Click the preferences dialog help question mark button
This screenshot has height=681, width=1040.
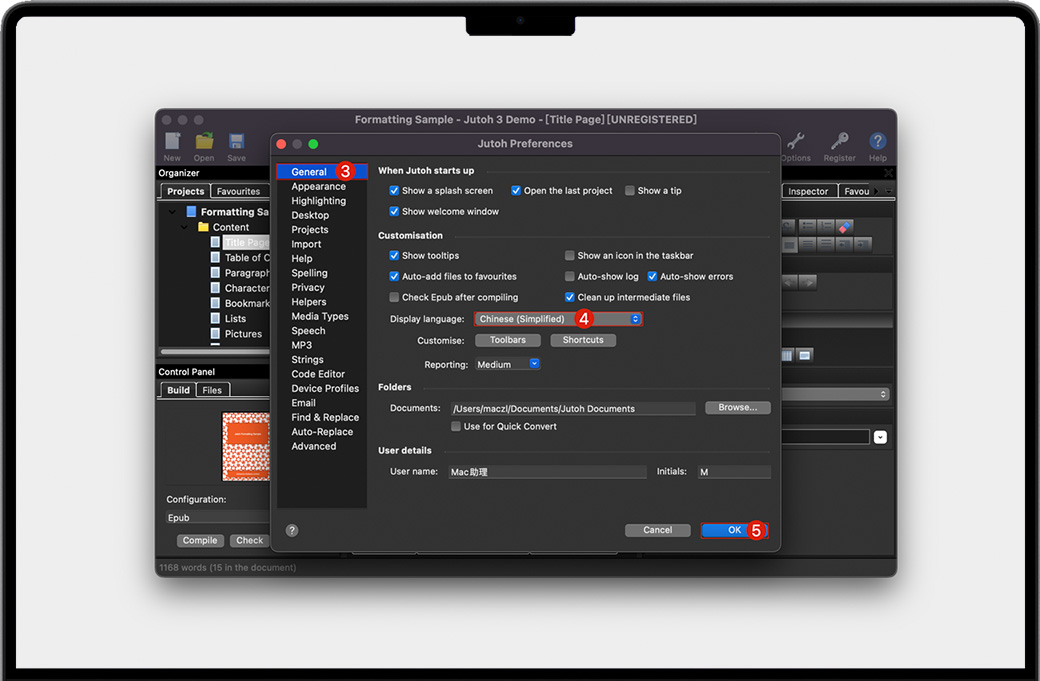point(292,531)
